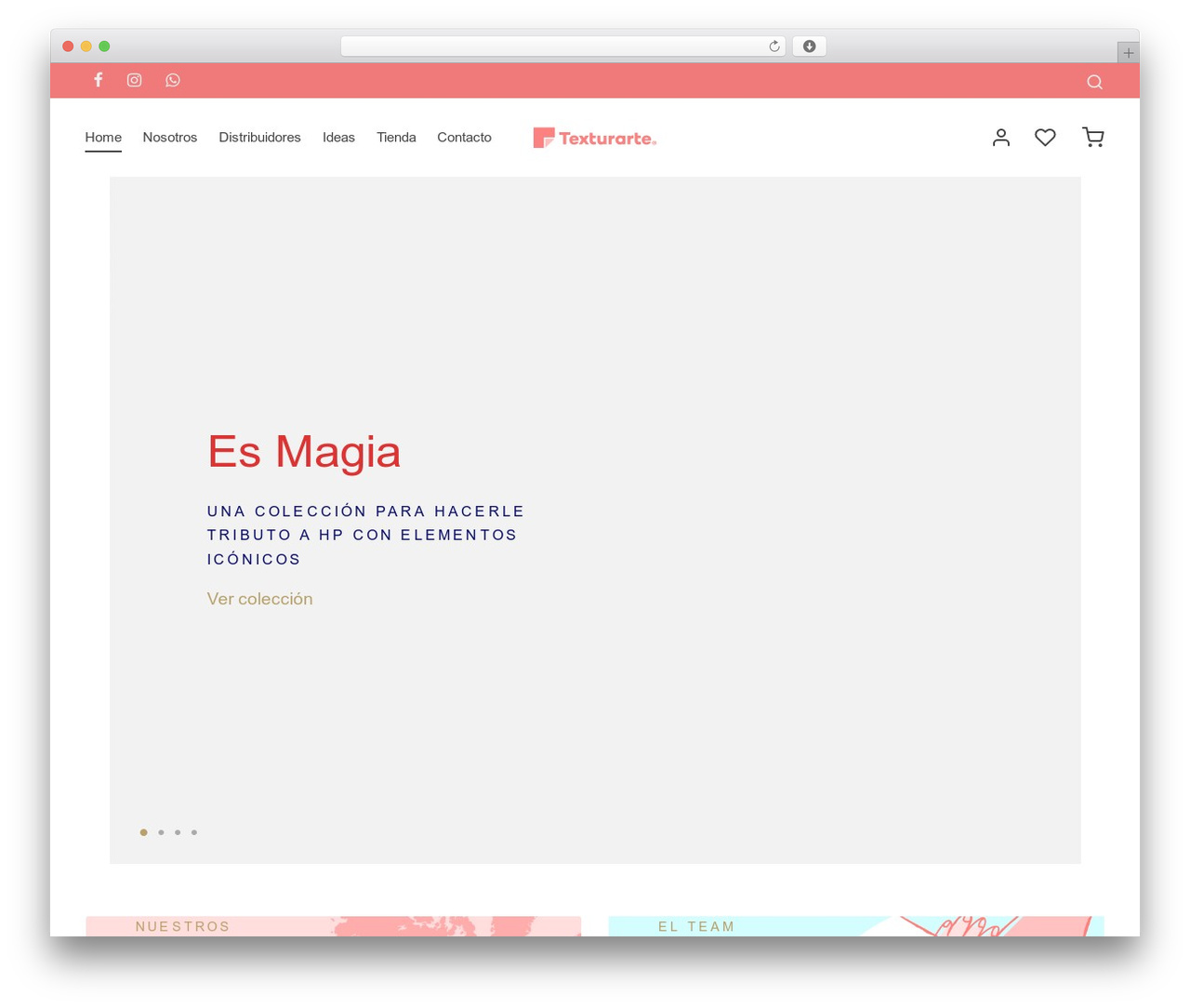1190x1008 pixels.
Task: Click the Es Magia slide heading
Action: click(304, 452)
